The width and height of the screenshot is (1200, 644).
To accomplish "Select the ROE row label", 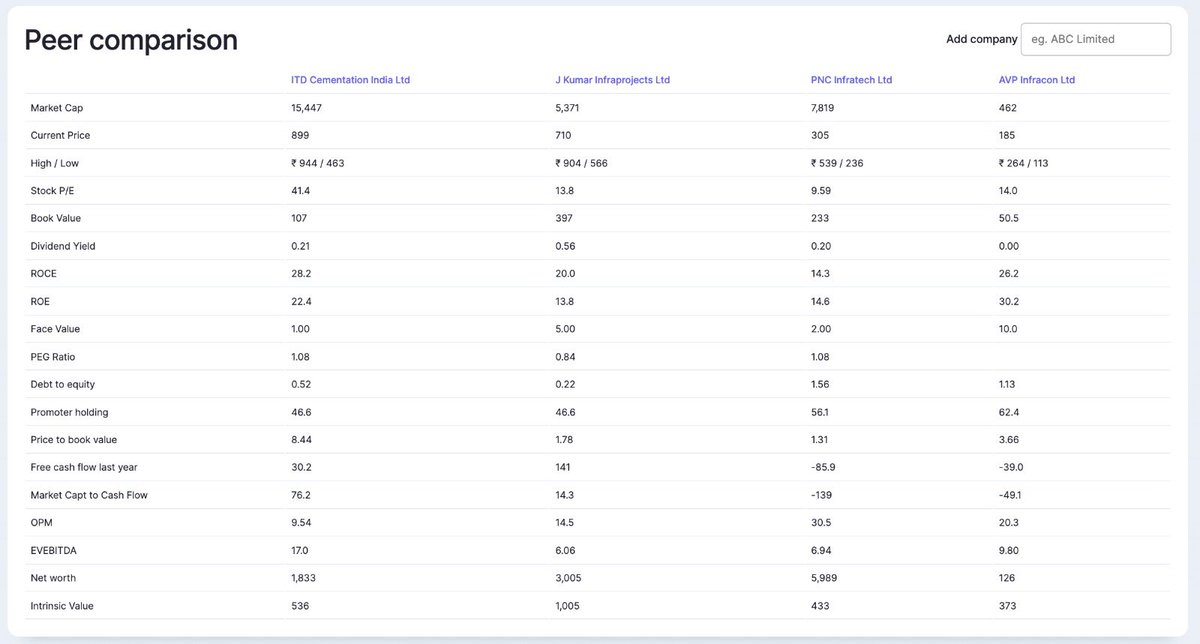I will pyautogui.click(x=41, y=301).
